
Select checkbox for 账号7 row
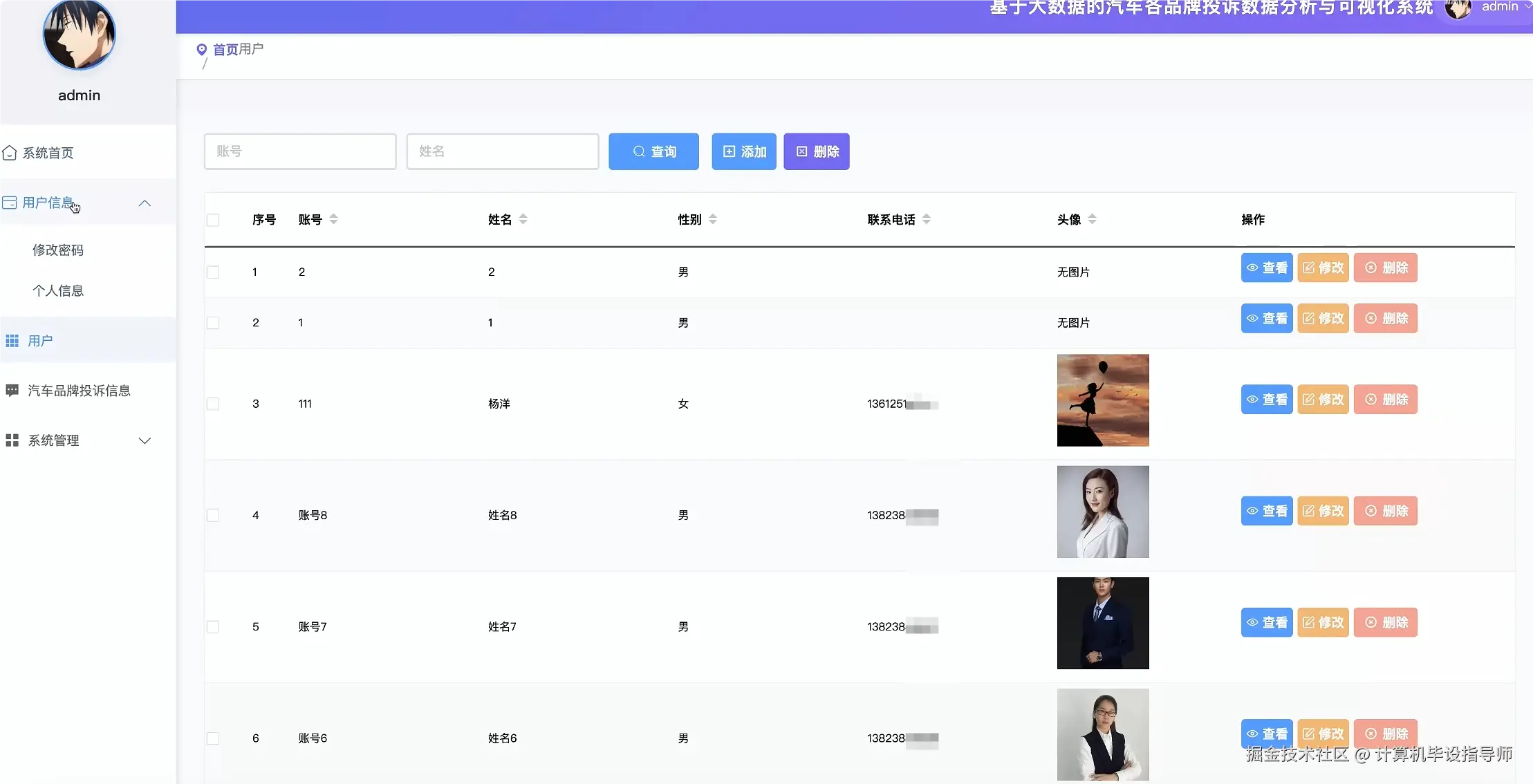click(213, 627)
